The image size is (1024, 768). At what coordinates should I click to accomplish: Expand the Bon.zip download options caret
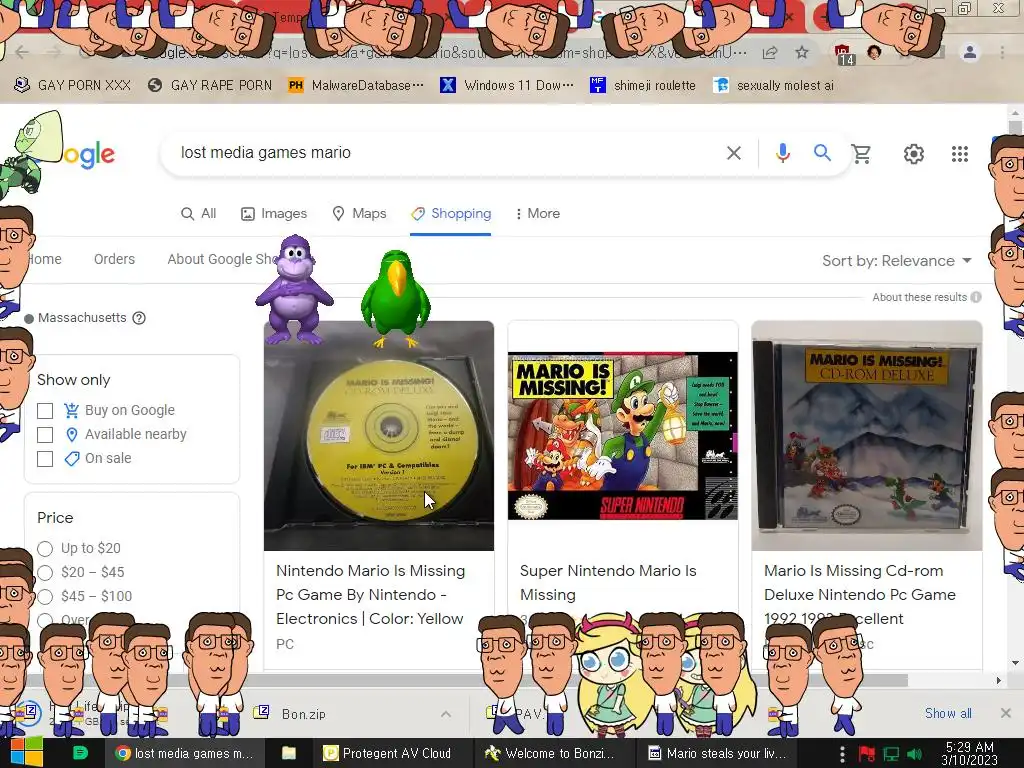(x=445, y=714)
